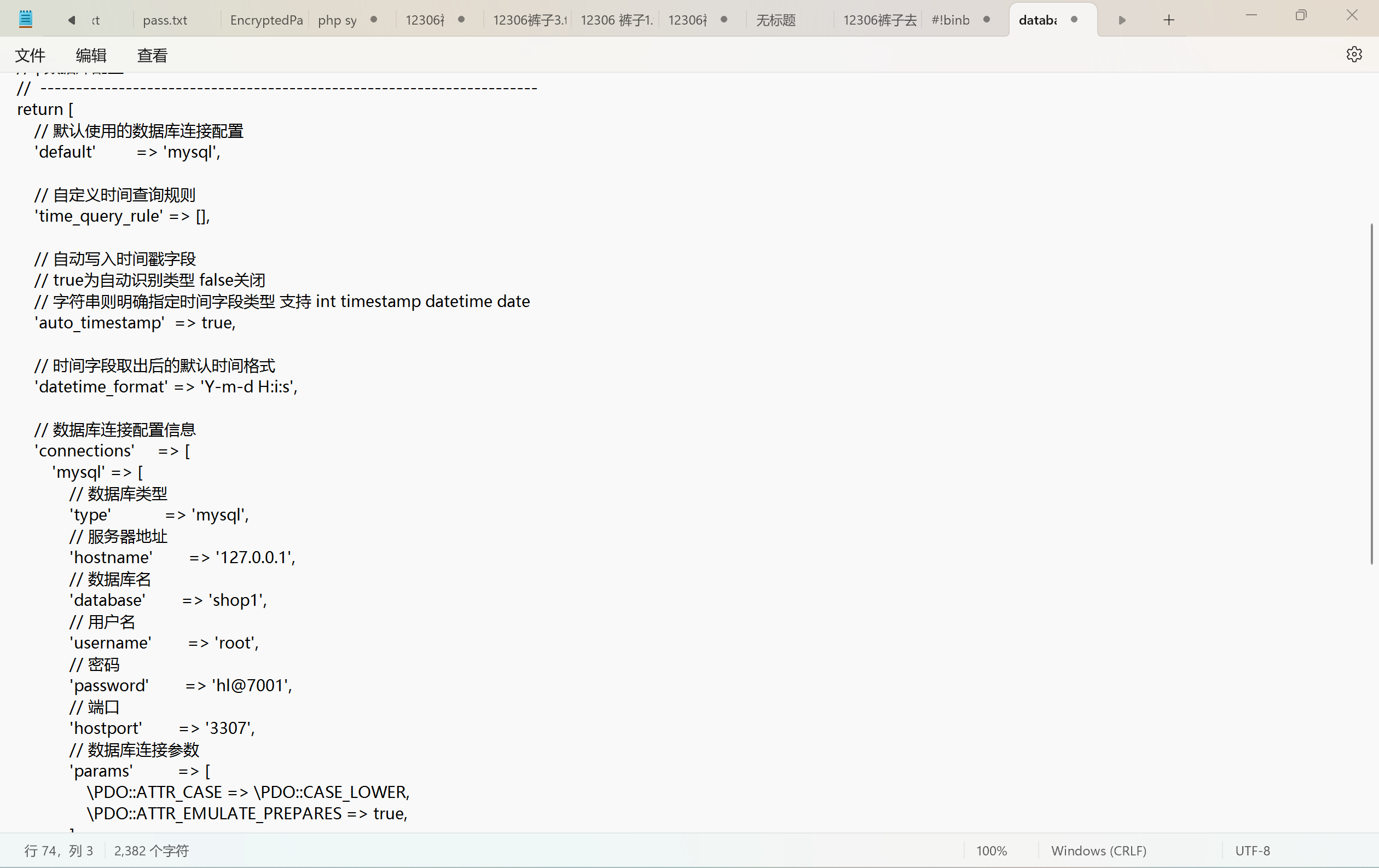Click the UTF-8 encoding indicator
Image resolution: width=1379 pixels, height=868 pixels.
point(1253,851)
